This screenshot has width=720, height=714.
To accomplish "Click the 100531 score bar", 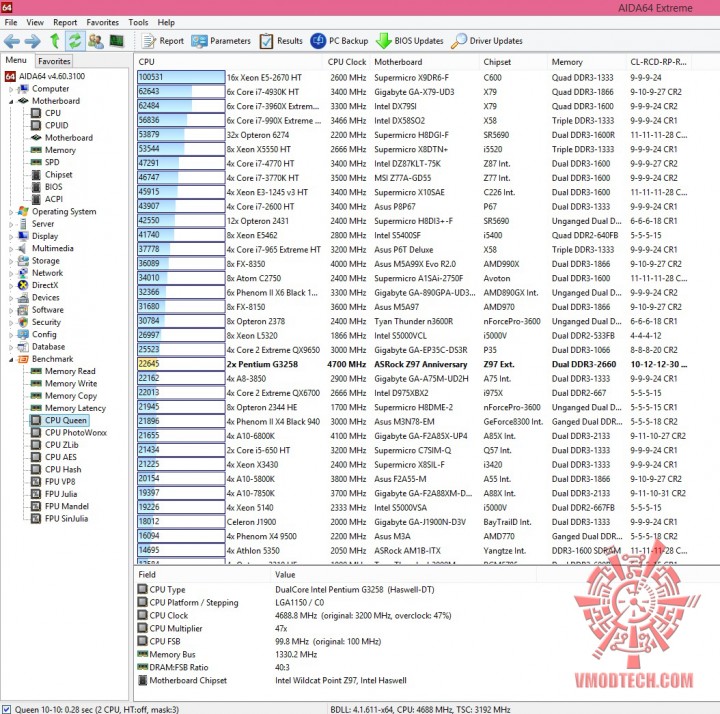I will click(181, 77).
